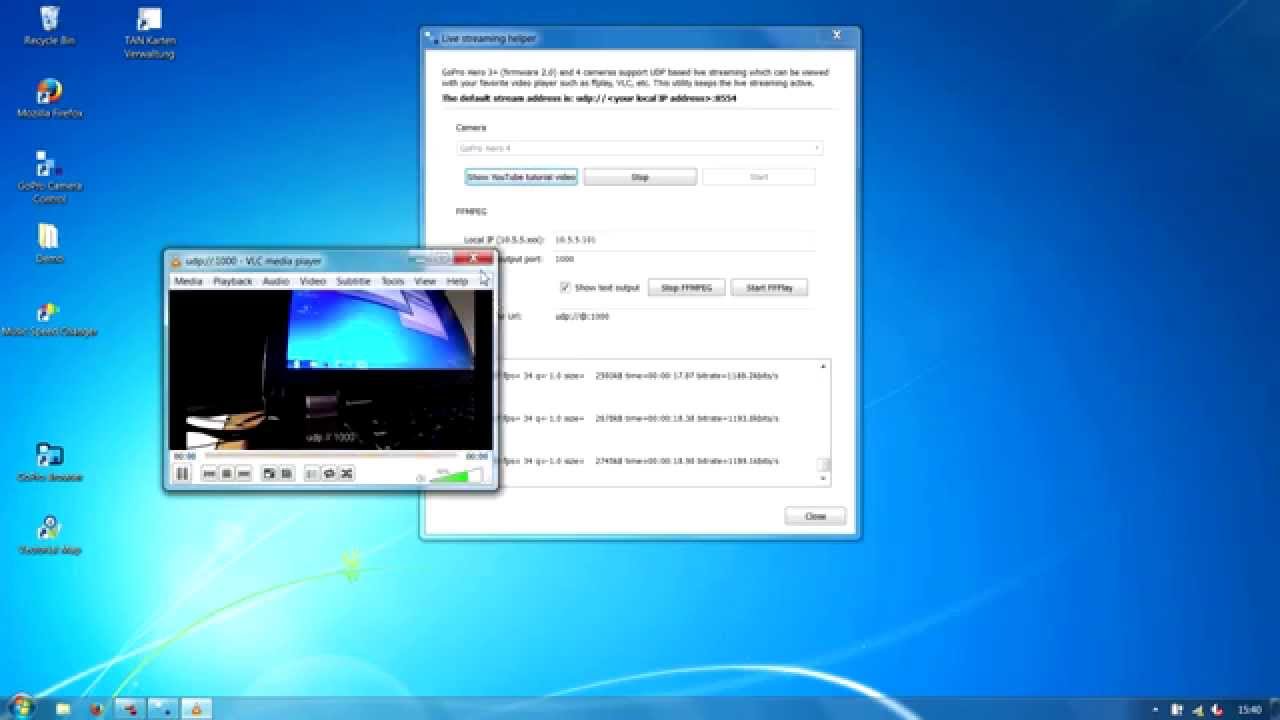Screen dimensions: 1280x720
Task: Close the Live streaming helper window X
Action: point(836,36)
